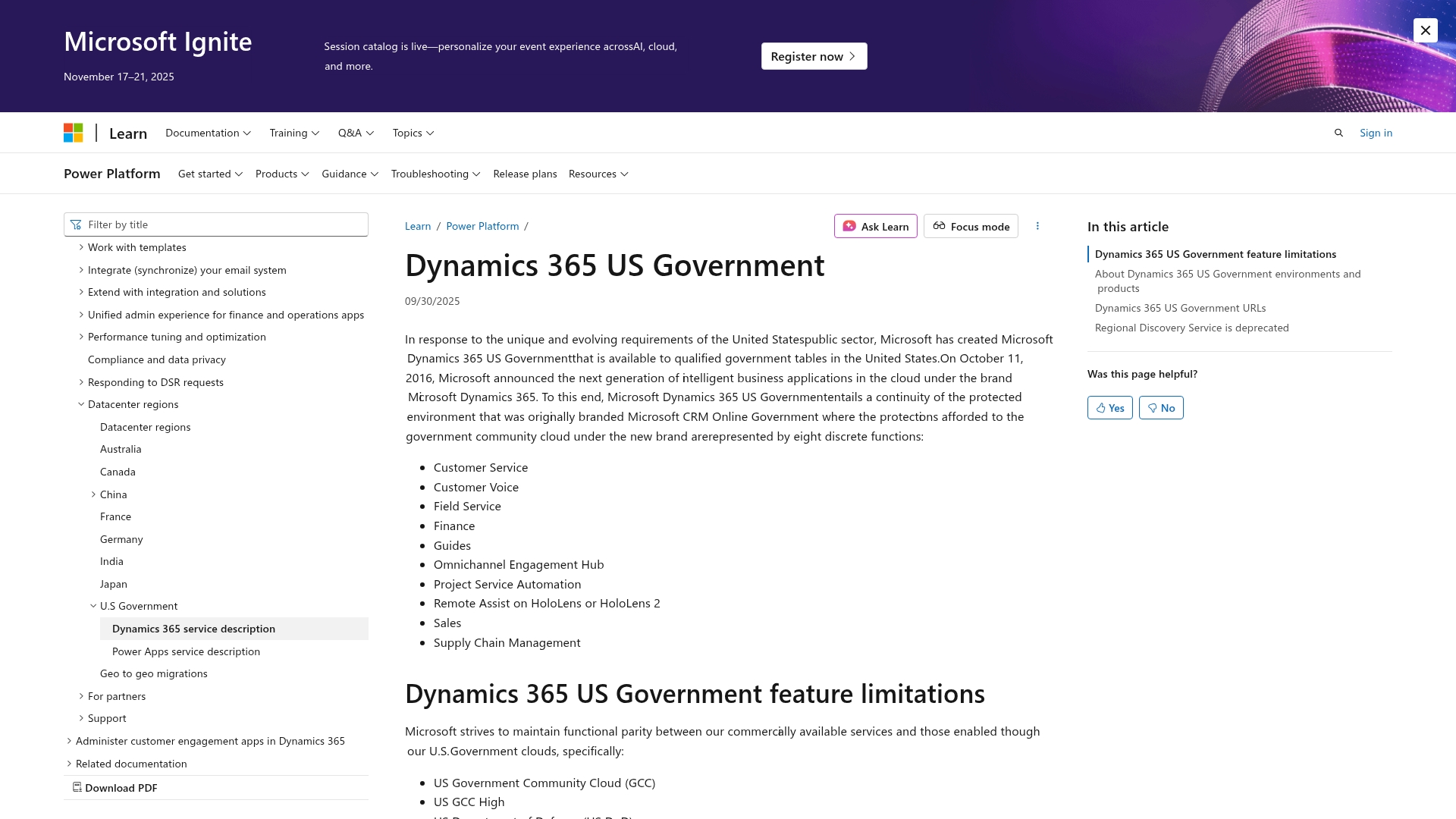Follow the Power Platform breadcrumb link
This screenshot has height=819, width=1456.
(x=482, y=225)
